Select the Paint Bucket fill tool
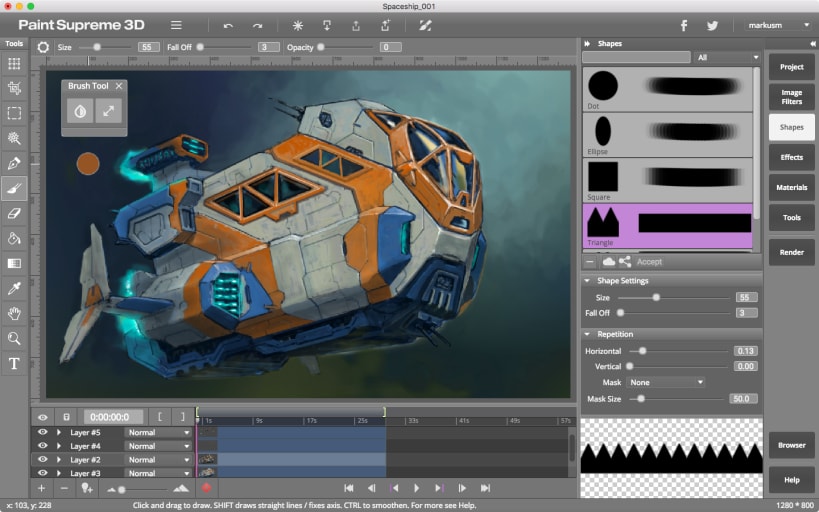The image size is (819, 512). 14,238
